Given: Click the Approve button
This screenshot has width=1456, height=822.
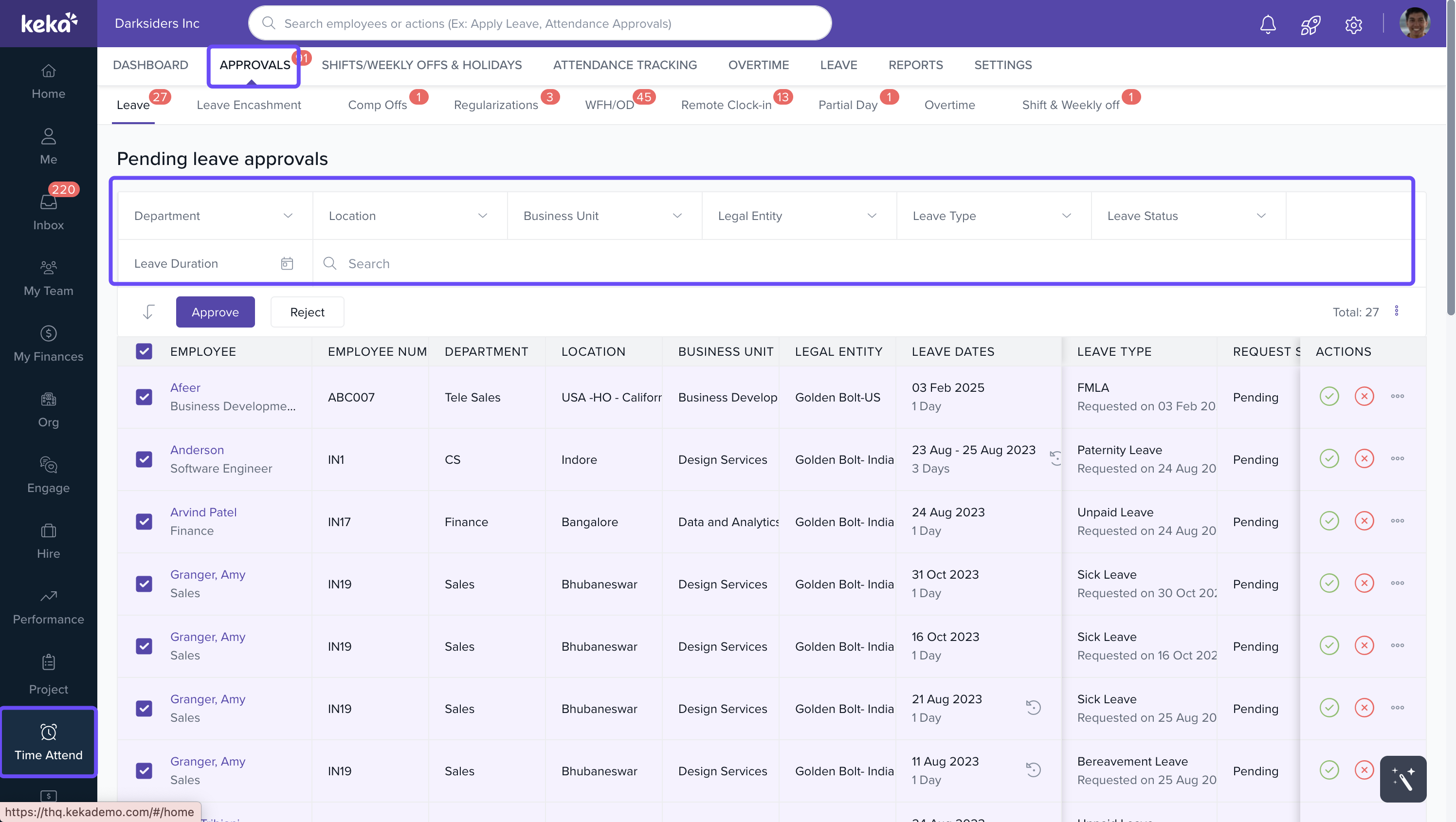Looking at the screenshot, I should coord(215,312).
